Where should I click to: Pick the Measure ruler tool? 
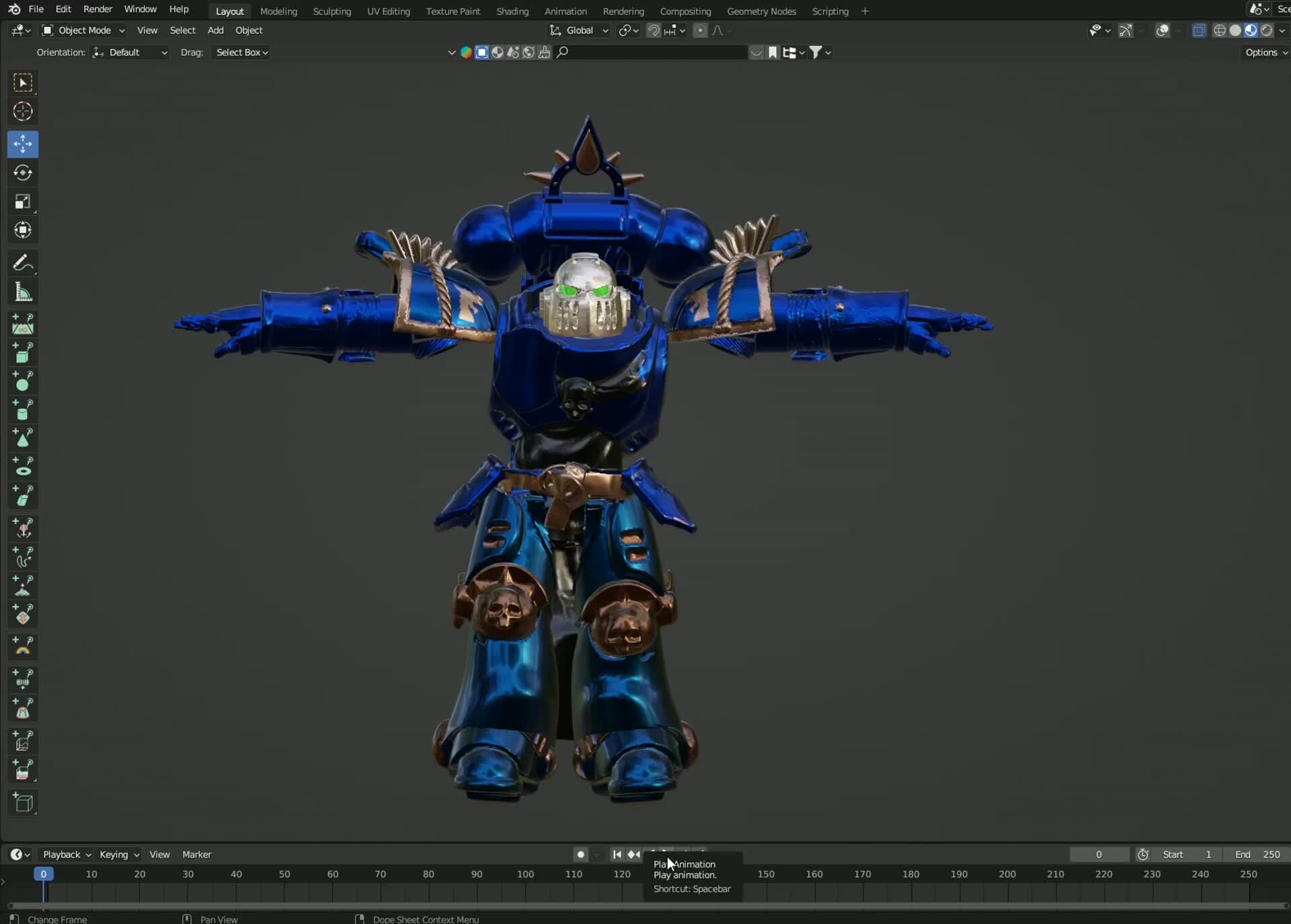coord(22,292)
